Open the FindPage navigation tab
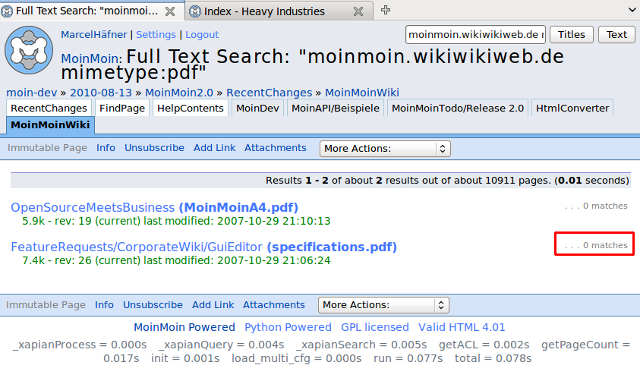The width and height of the screenshot is (640, 381). pos(122,108)
